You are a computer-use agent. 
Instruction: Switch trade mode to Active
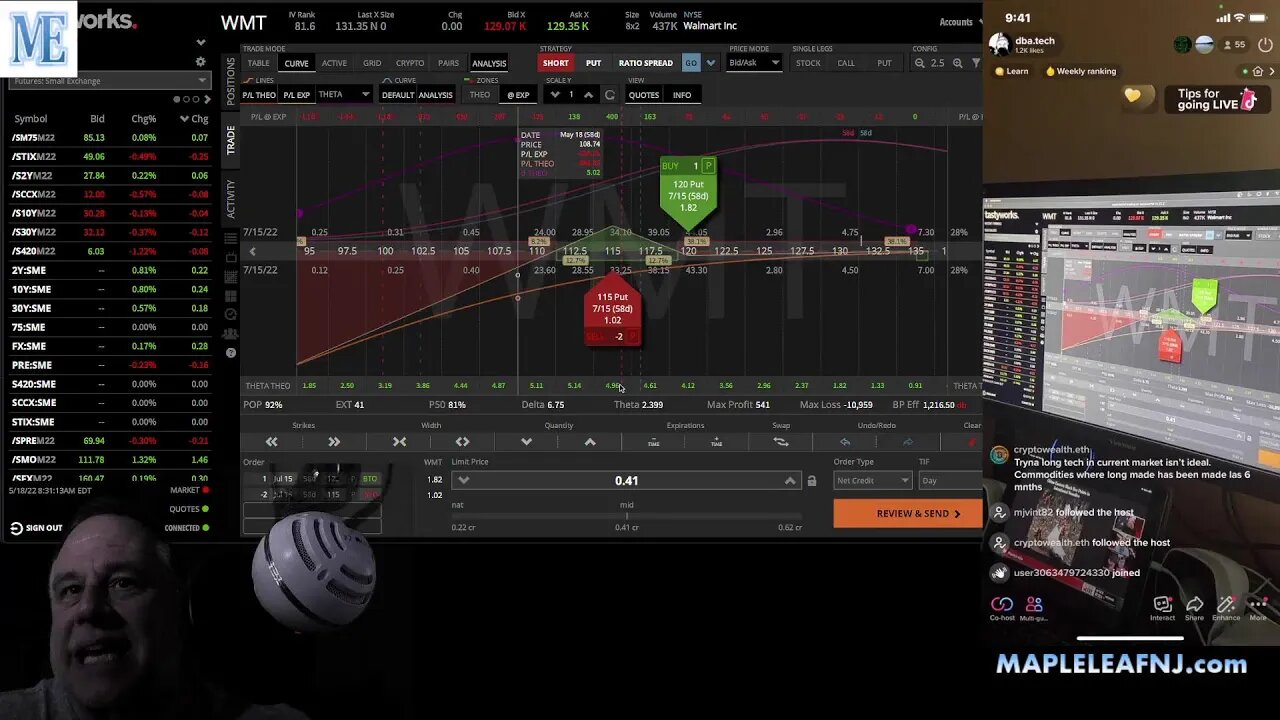[x=334, y=63]
